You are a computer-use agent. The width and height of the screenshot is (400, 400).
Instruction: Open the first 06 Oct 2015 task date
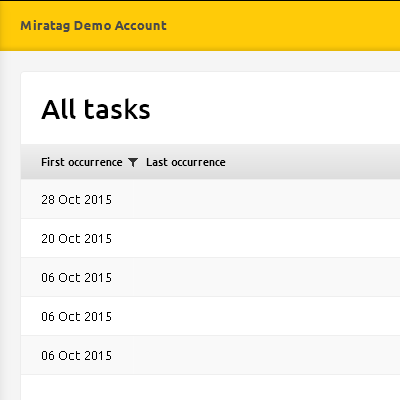(x=76, y=278)
